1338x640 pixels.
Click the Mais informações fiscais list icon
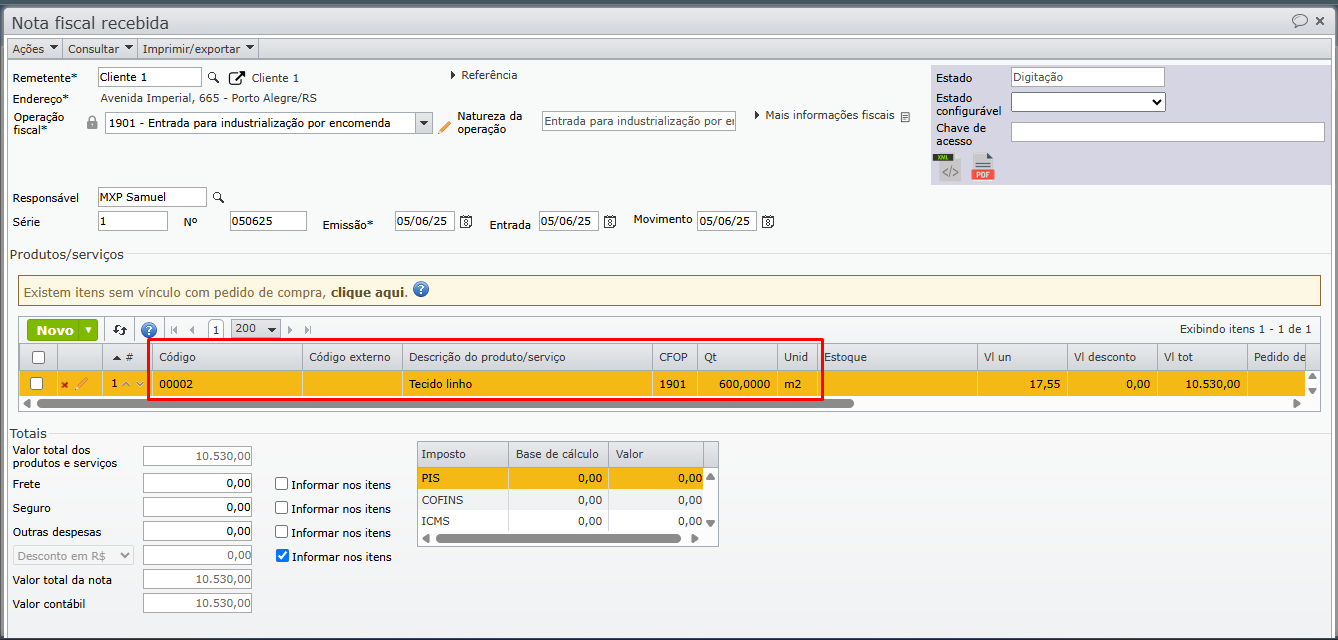tap(905, 117)
